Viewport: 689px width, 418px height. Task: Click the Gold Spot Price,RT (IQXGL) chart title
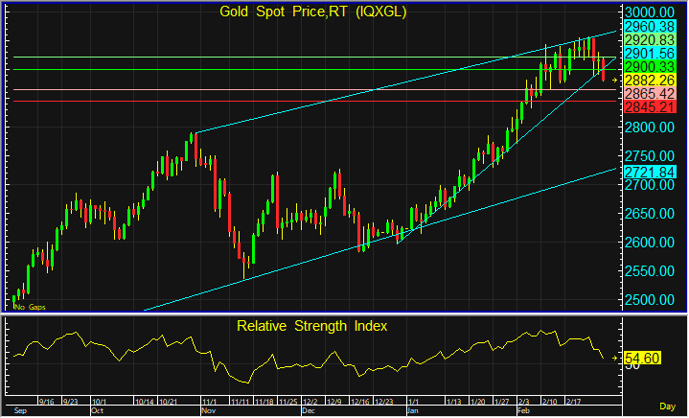[x=313, y=12]
